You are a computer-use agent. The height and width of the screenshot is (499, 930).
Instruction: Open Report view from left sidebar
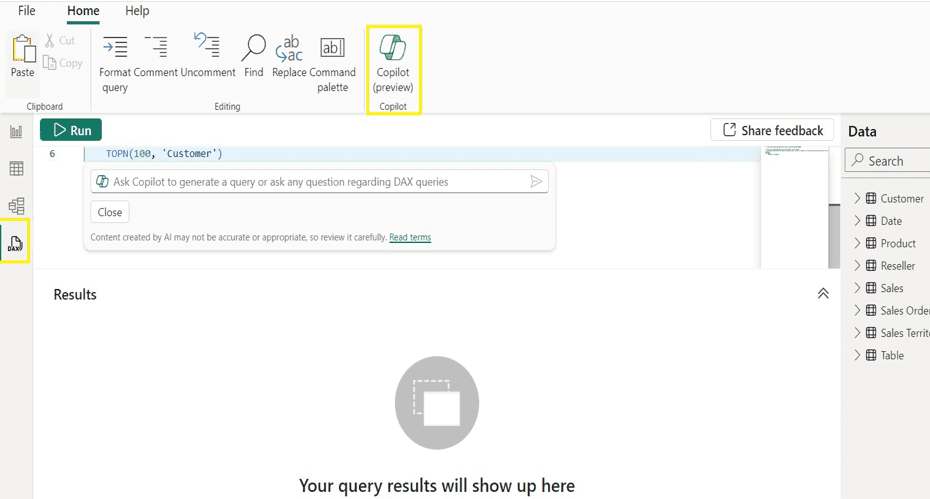click(16, 131)
